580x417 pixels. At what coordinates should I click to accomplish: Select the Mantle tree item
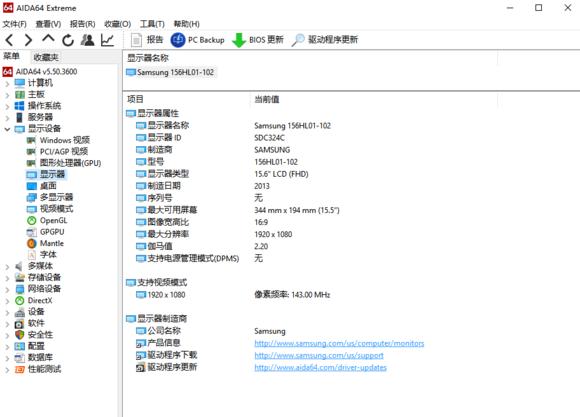pyautogui.click(x=45, y=243)
